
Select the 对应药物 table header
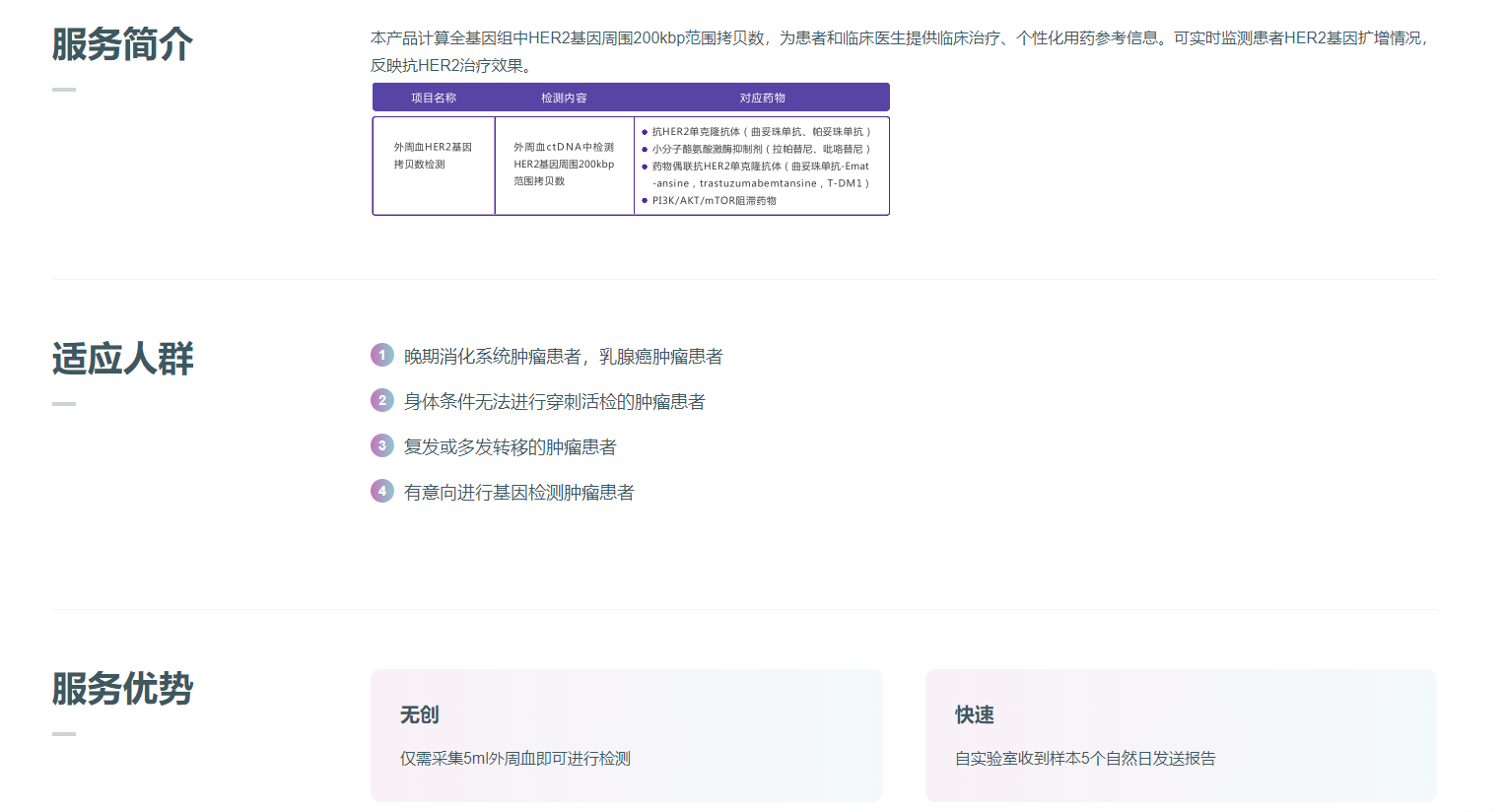click(762, 98)
